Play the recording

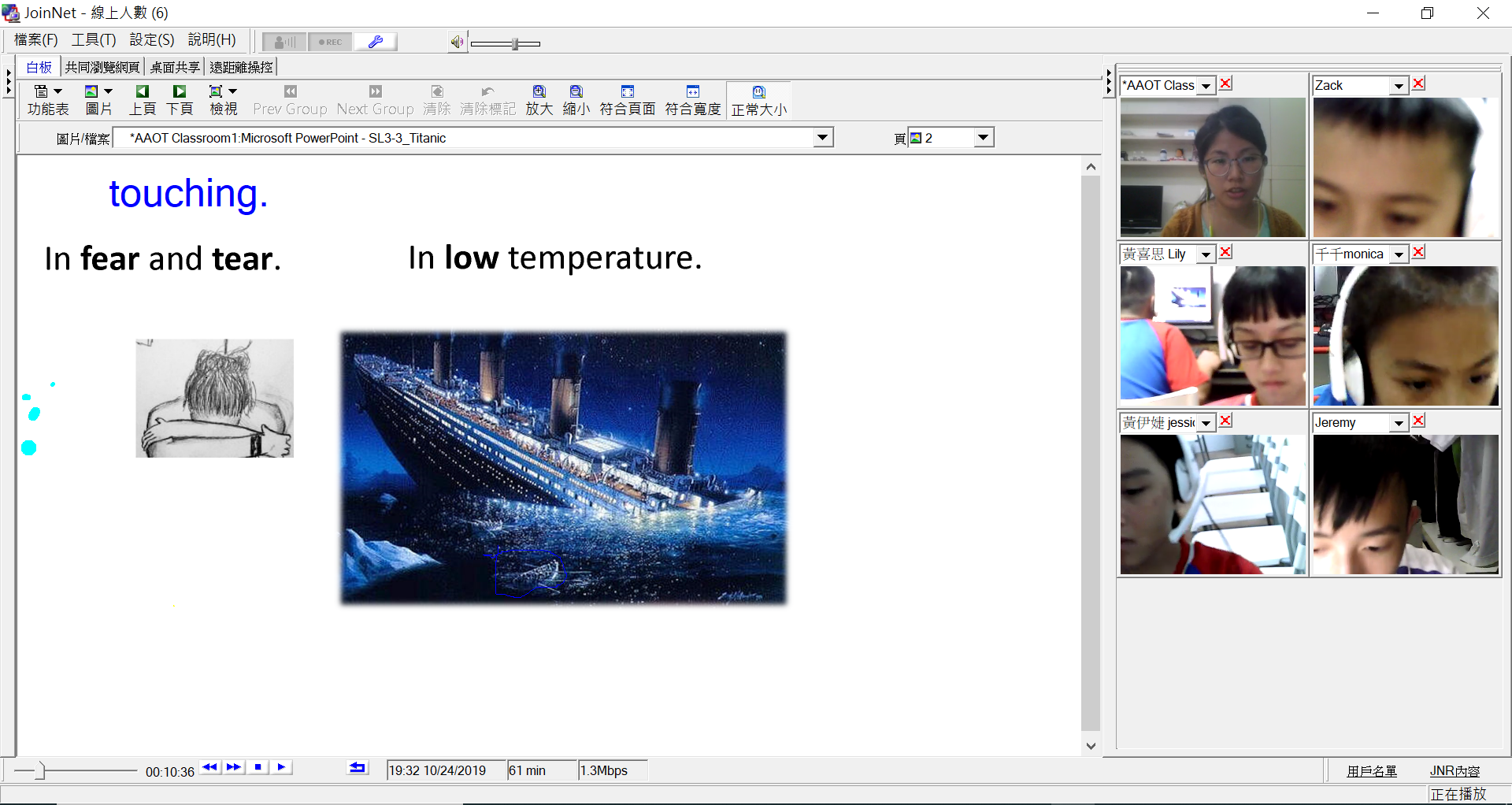coord(281,767)
